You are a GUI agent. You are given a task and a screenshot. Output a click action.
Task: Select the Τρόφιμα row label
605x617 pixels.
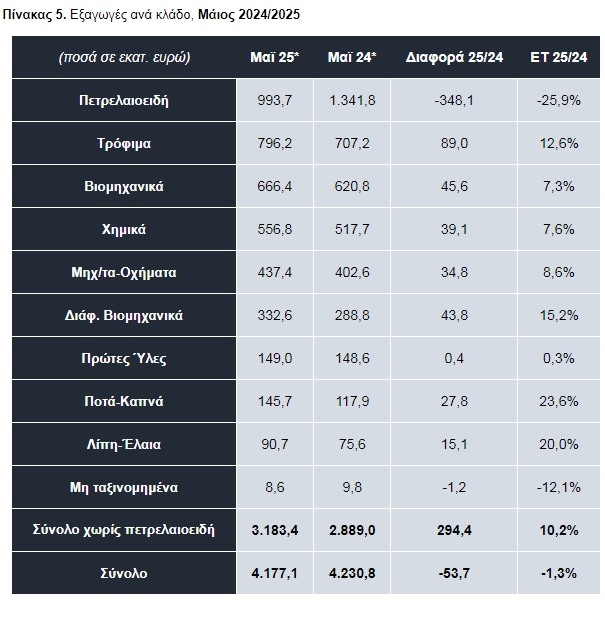[124, 143]
